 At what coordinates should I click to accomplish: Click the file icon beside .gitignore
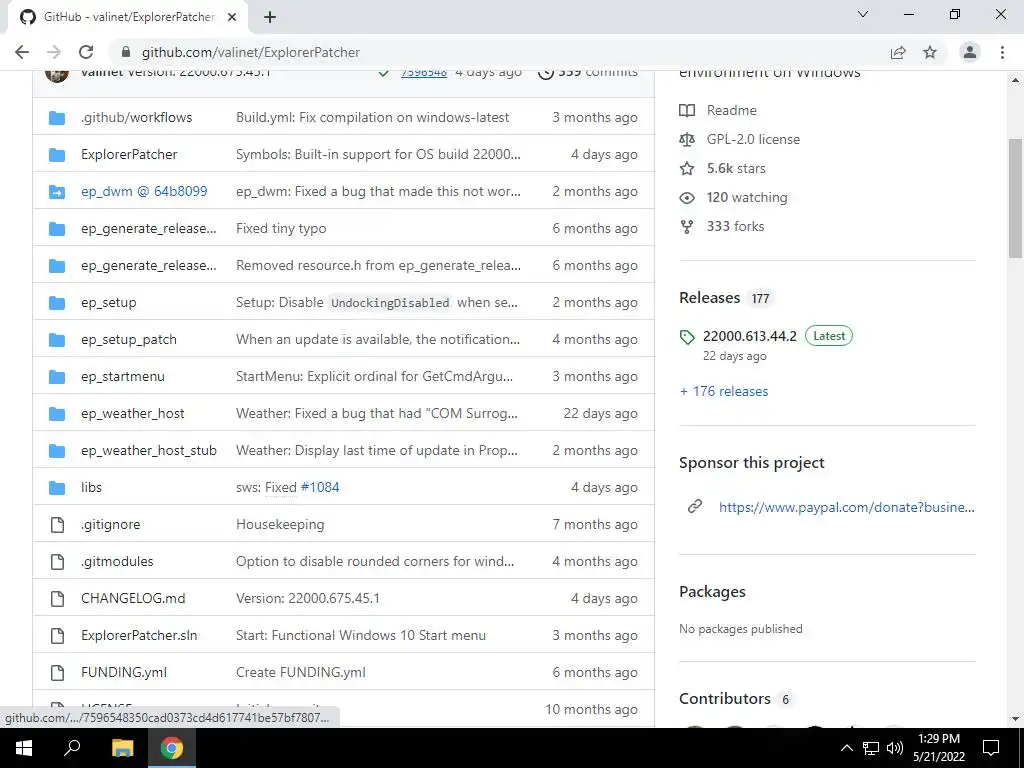tap(57, 525)
